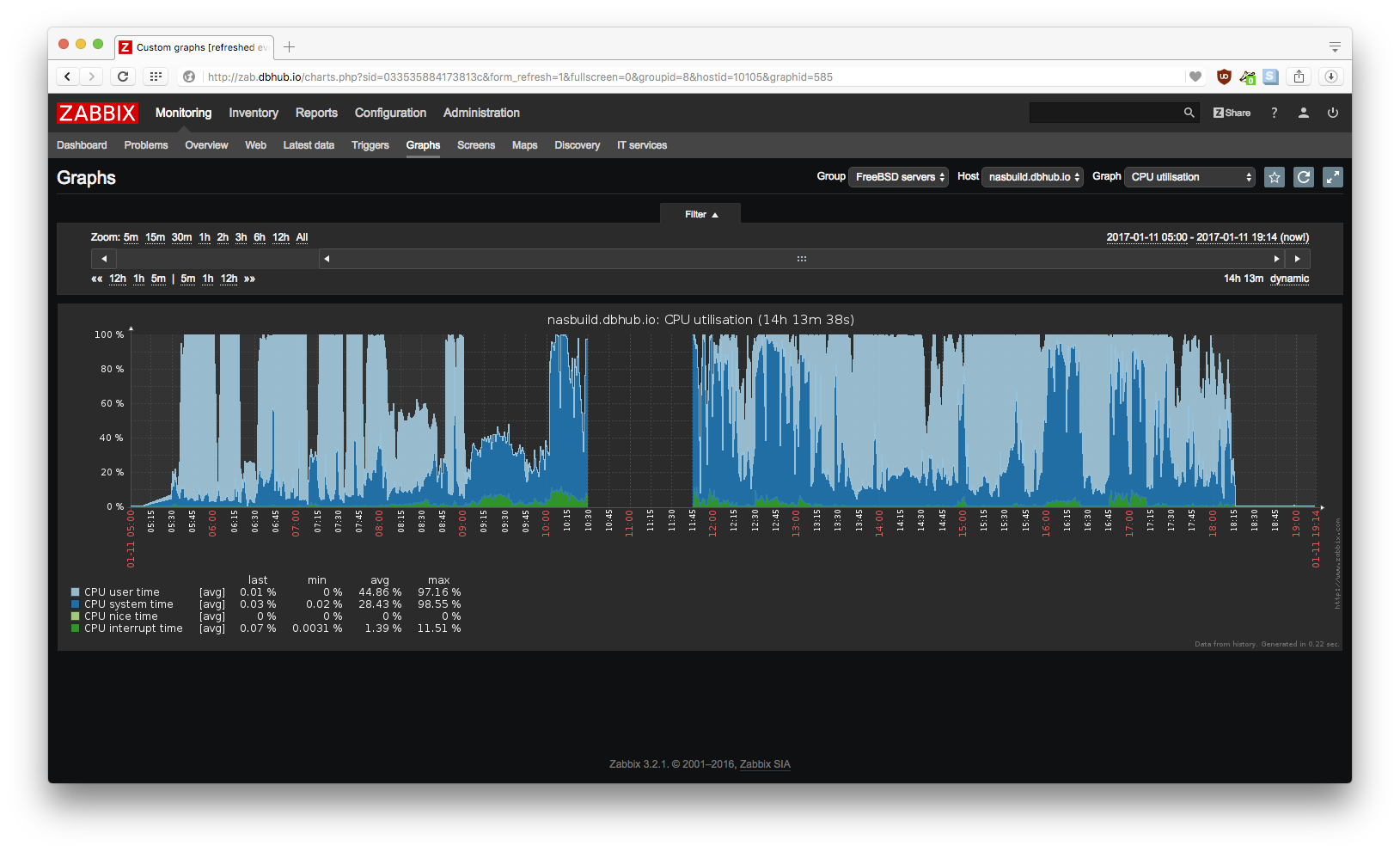Follow the Zabbix SIA footer link
The height and width of the screenshot is (852, 1400).
pyautogui.click(x=764, y=764)
